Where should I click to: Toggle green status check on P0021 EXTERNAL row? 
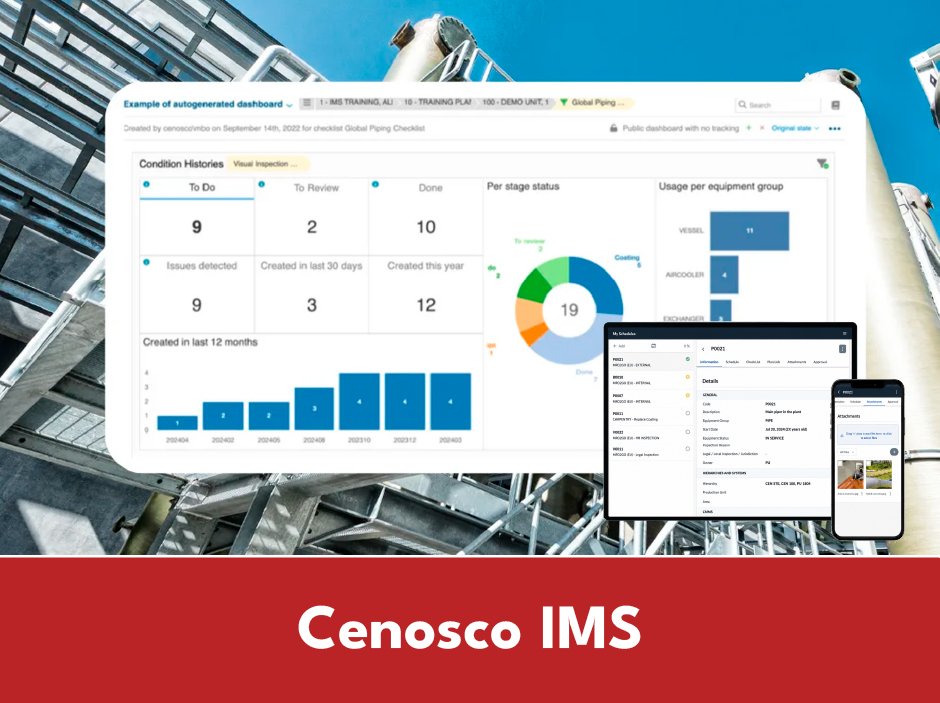pos(688,359)
